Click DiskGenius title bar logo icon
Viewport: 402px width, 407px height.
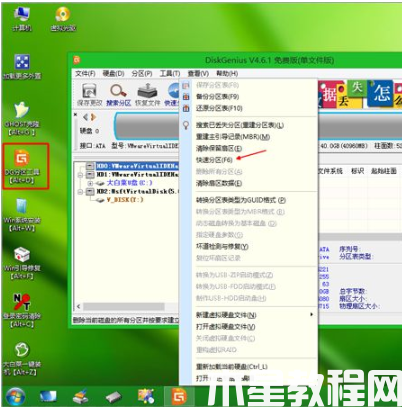(77, 60)
